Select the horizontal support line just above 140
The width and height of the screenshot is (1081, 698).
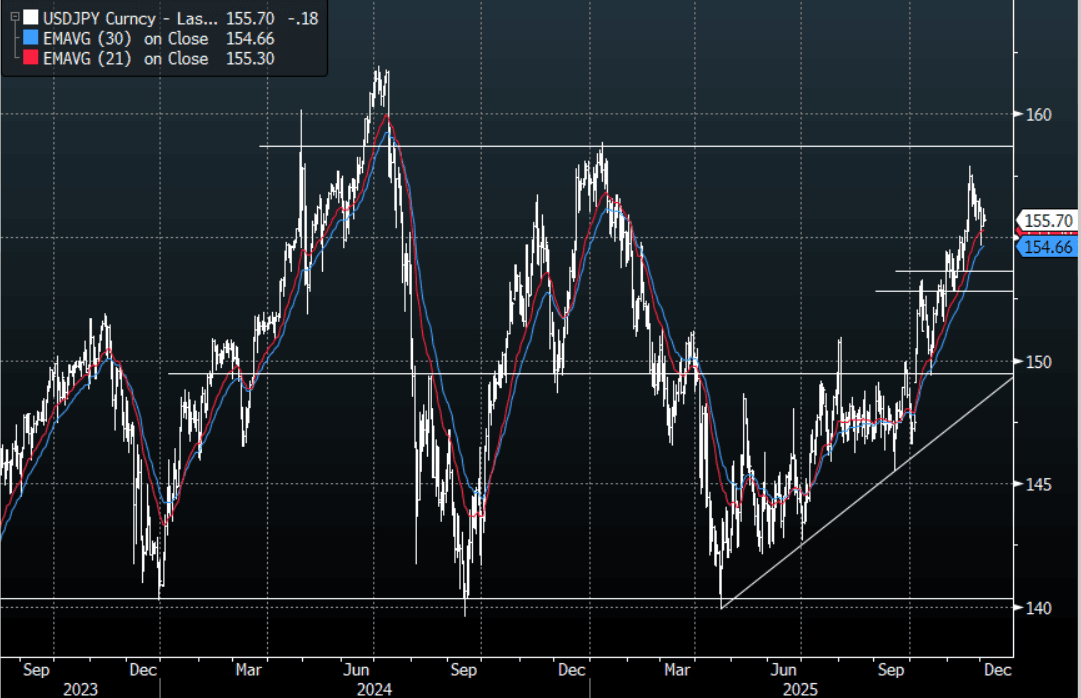tap(300, 599)
